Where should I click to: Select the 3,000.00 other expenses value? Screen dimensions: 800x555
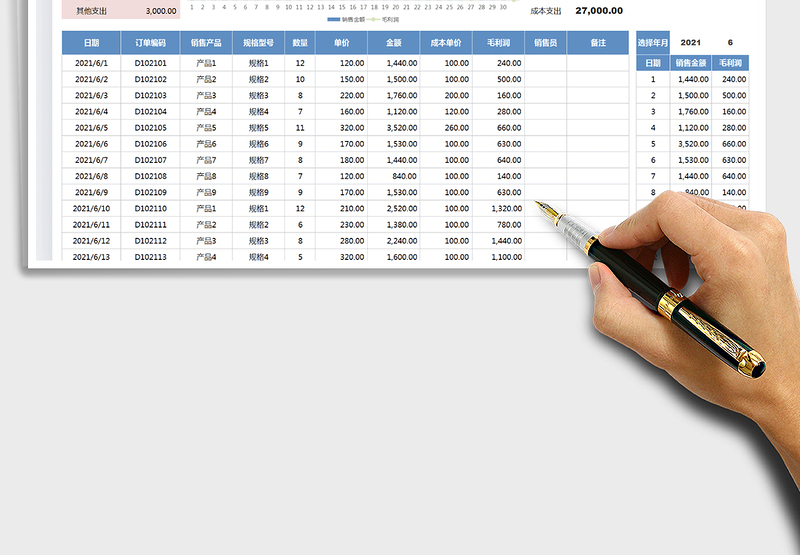160,11
